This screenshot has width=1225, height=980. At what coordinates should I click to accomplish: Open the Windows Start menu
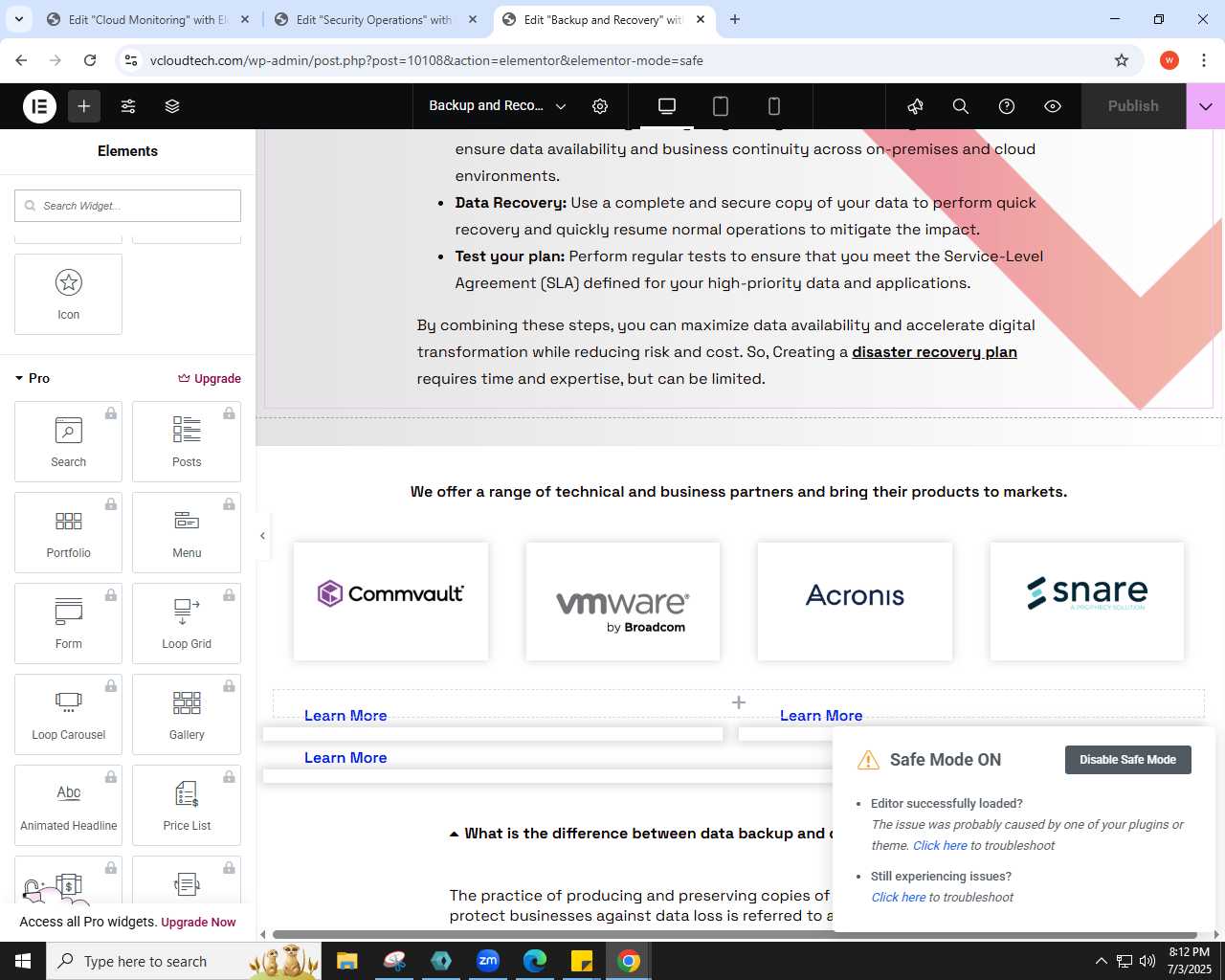click(x=23, y=961)
